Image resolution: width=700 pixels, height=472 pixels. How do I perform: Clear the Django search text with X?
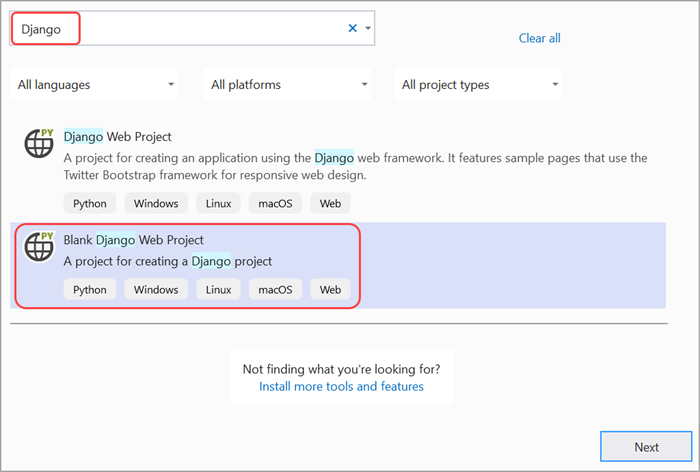pyautogui.click(x=352, y=28)
